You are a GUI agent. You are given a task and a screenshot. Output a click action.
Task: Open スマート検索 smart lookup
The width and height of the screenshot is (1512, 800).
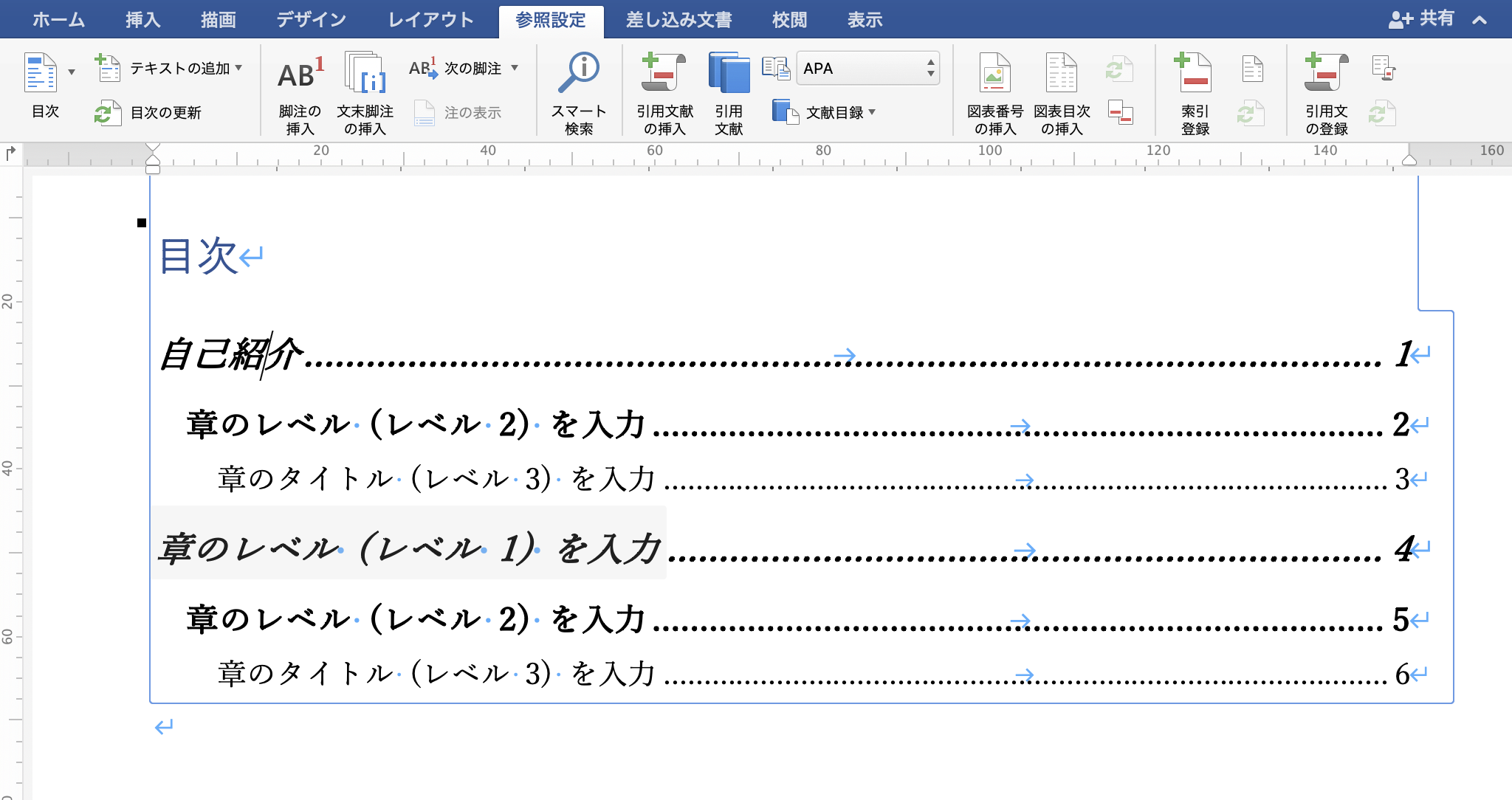[x=579, y=93]
